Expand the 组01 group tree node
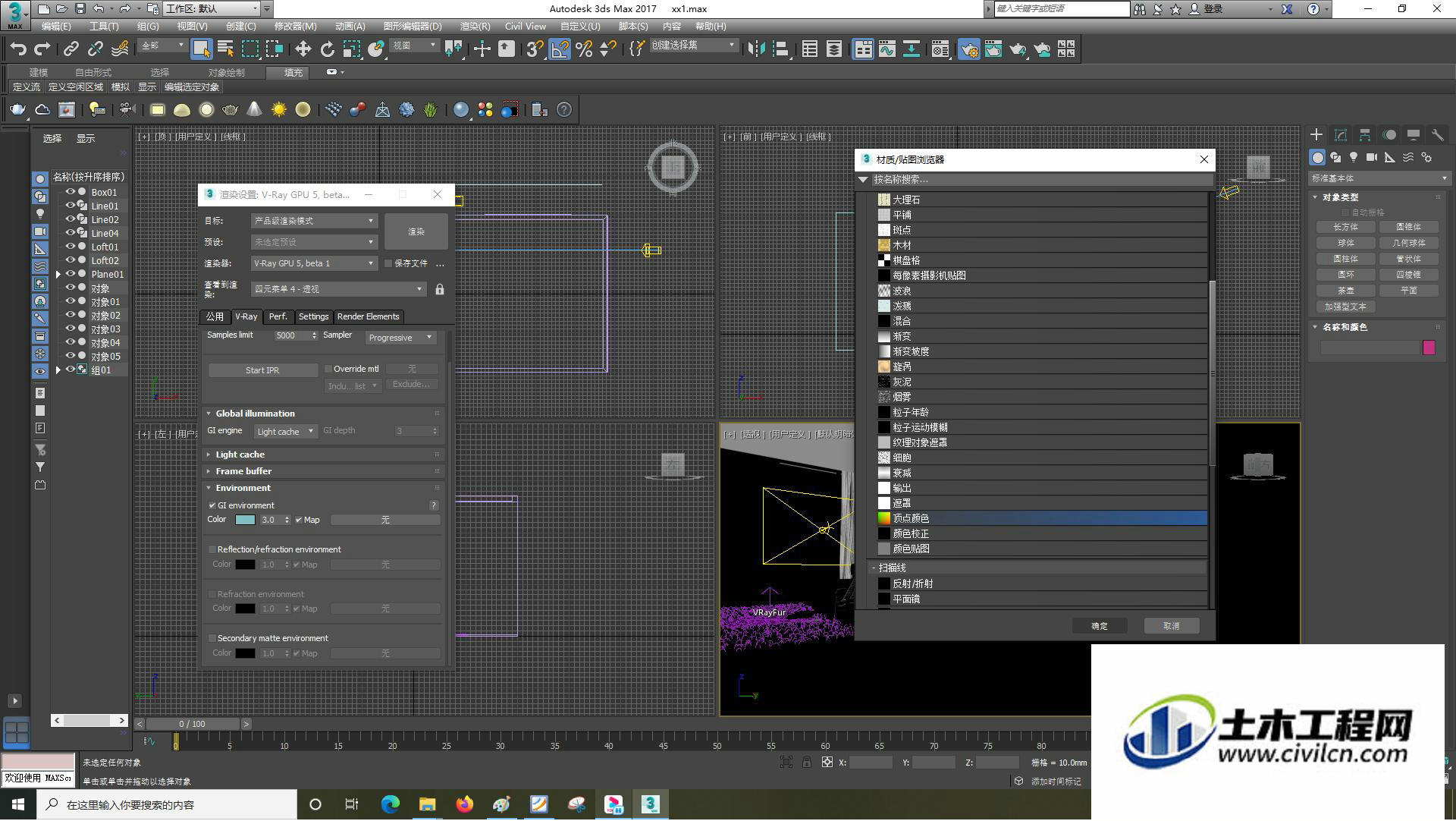The width and height of the screenshot is (1456, 821). (x=58, y=370)
